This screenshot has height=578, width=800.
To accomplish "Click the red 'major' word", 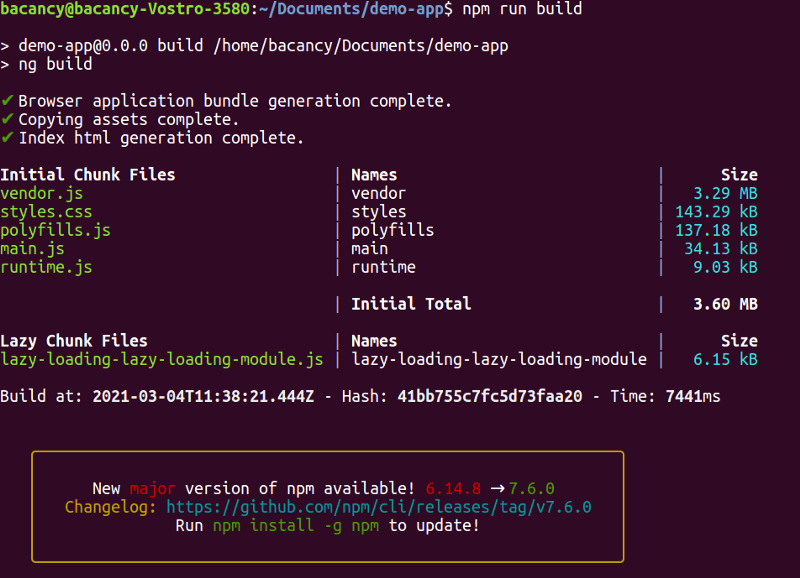I will pyautogui.click(x=152, y=489).
